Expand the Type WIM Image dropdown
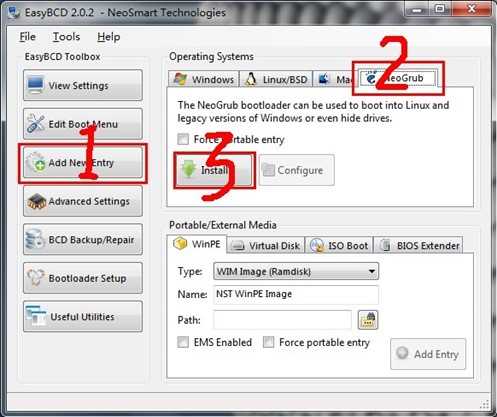Screen dimensions: 497x417 pyautogui.click(x=296, y=271)
